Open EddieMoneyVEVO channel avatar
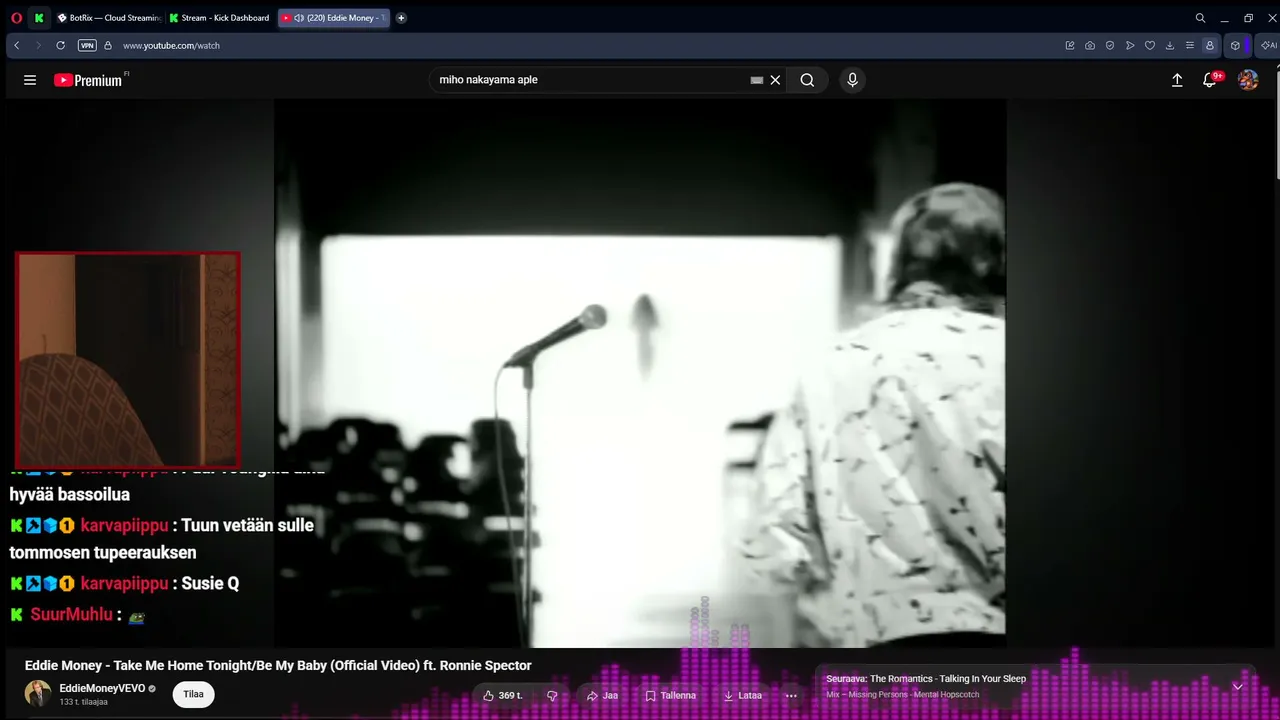The image size is (1280, 720). coord(38,694)
